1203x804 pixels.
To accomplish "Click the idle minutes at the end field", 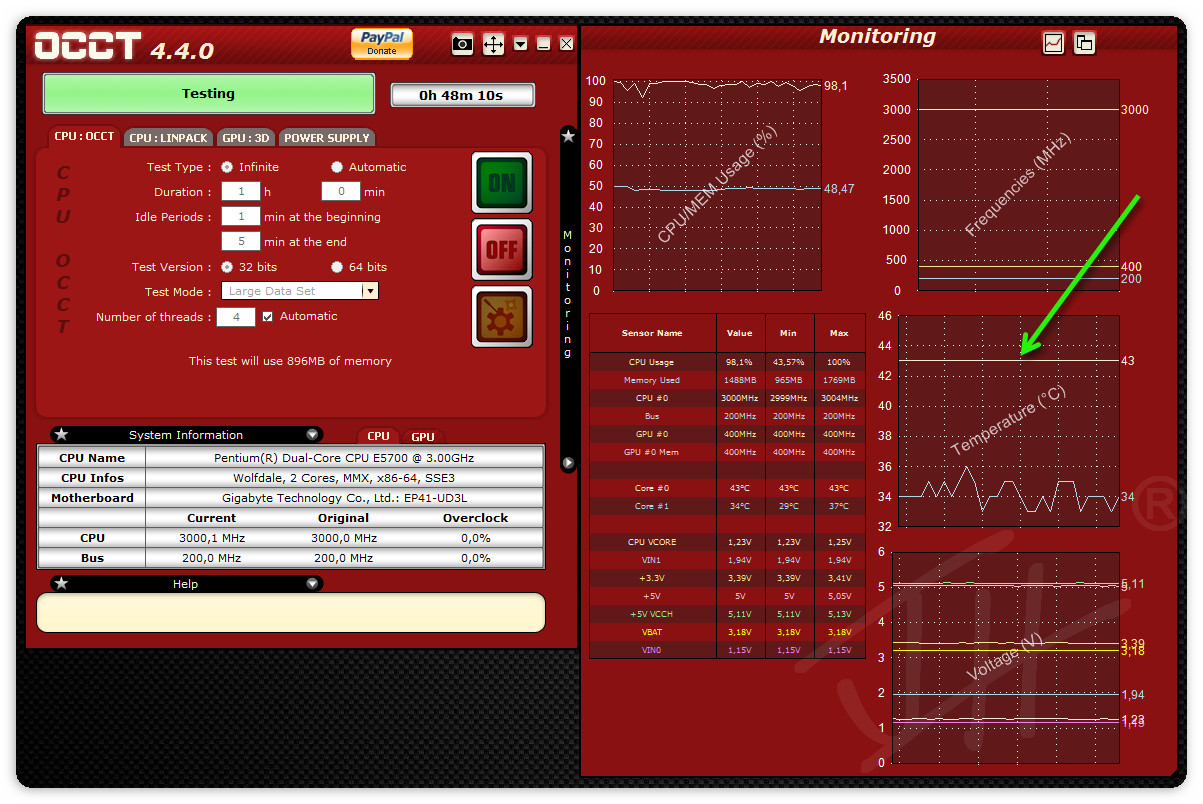I will pos(241,241).
